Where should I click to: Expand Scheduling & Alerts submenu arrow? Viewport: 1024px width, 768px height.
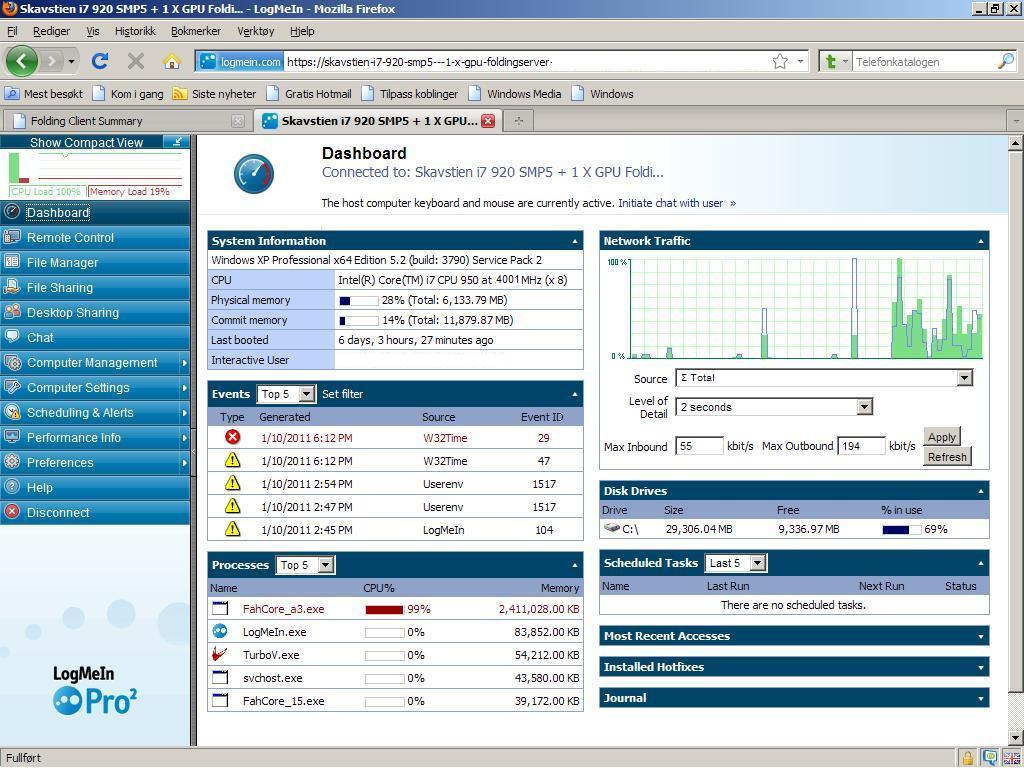tap(185, 413)
